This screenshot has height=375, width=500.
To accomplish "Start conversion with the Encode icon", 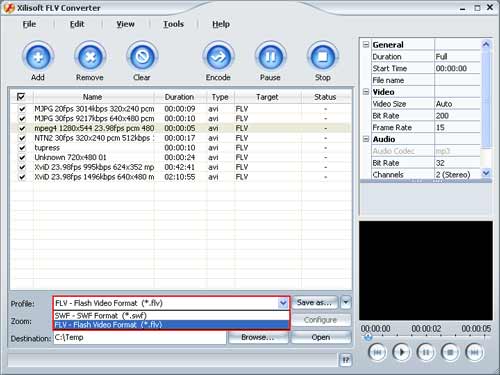I will [218, 57].
